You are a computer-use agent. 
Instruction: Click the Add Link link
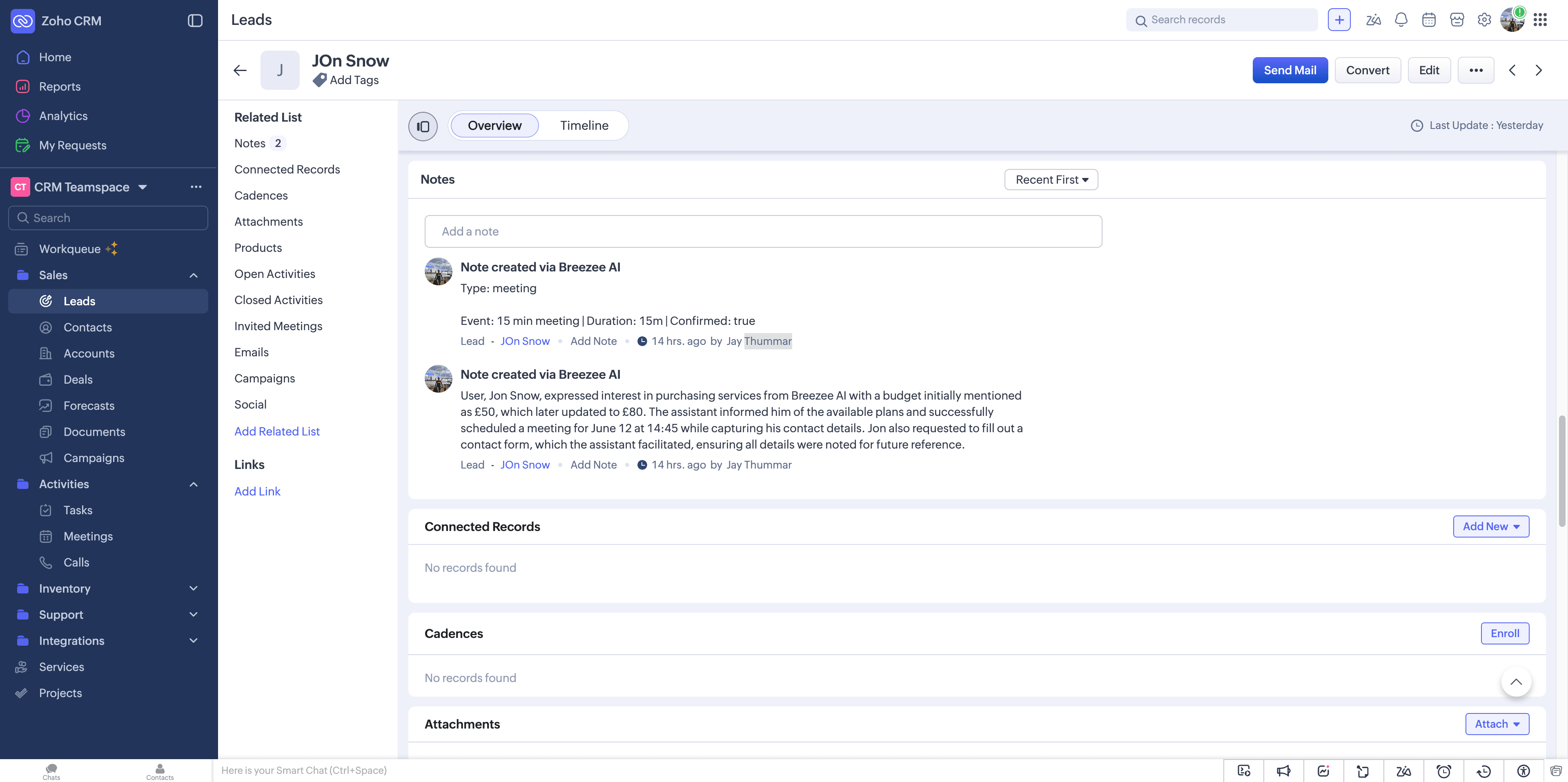[x=257, y=492]
